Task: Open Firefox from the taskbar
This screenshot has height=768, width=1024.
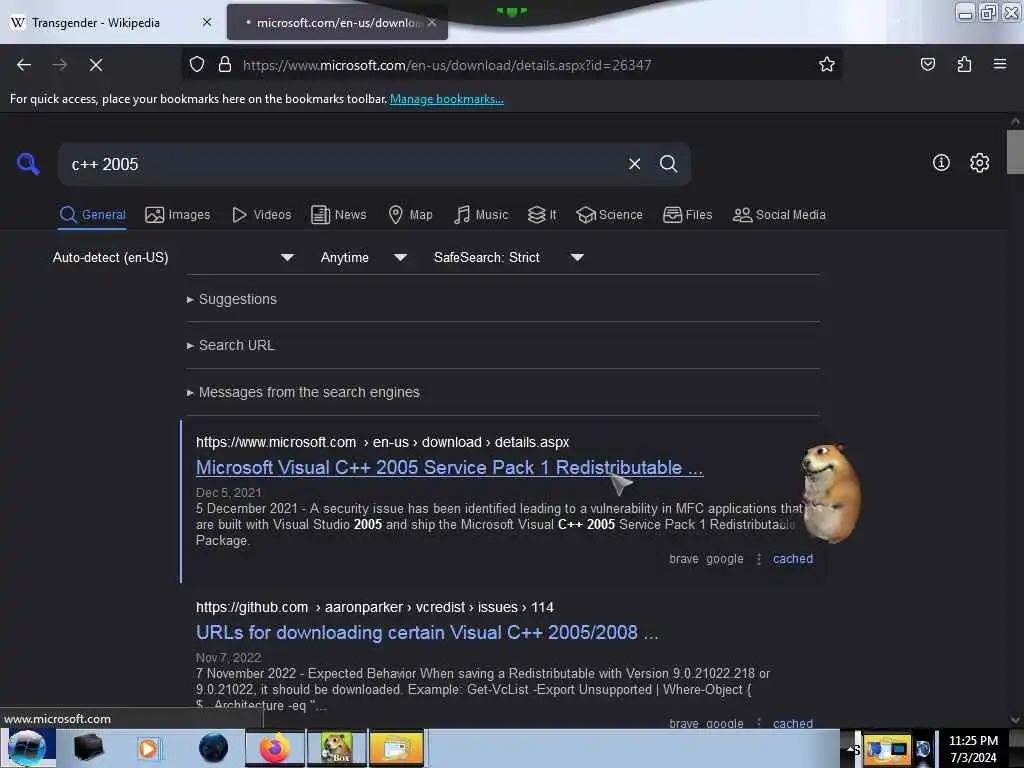Action: 274,748
